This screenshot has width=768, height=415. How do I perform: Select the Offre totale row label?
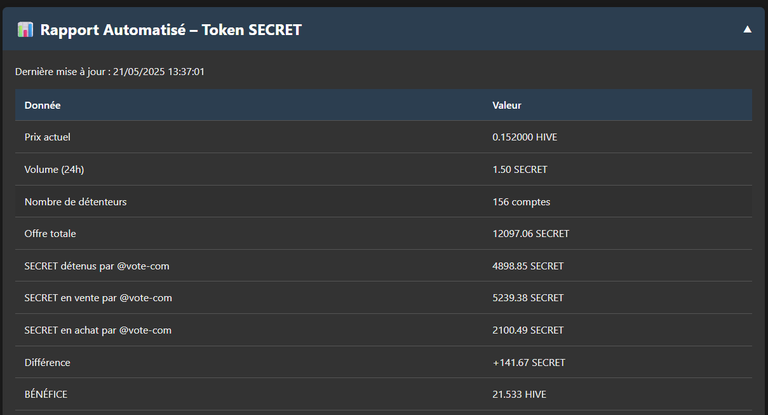click(x=50, y=234)
